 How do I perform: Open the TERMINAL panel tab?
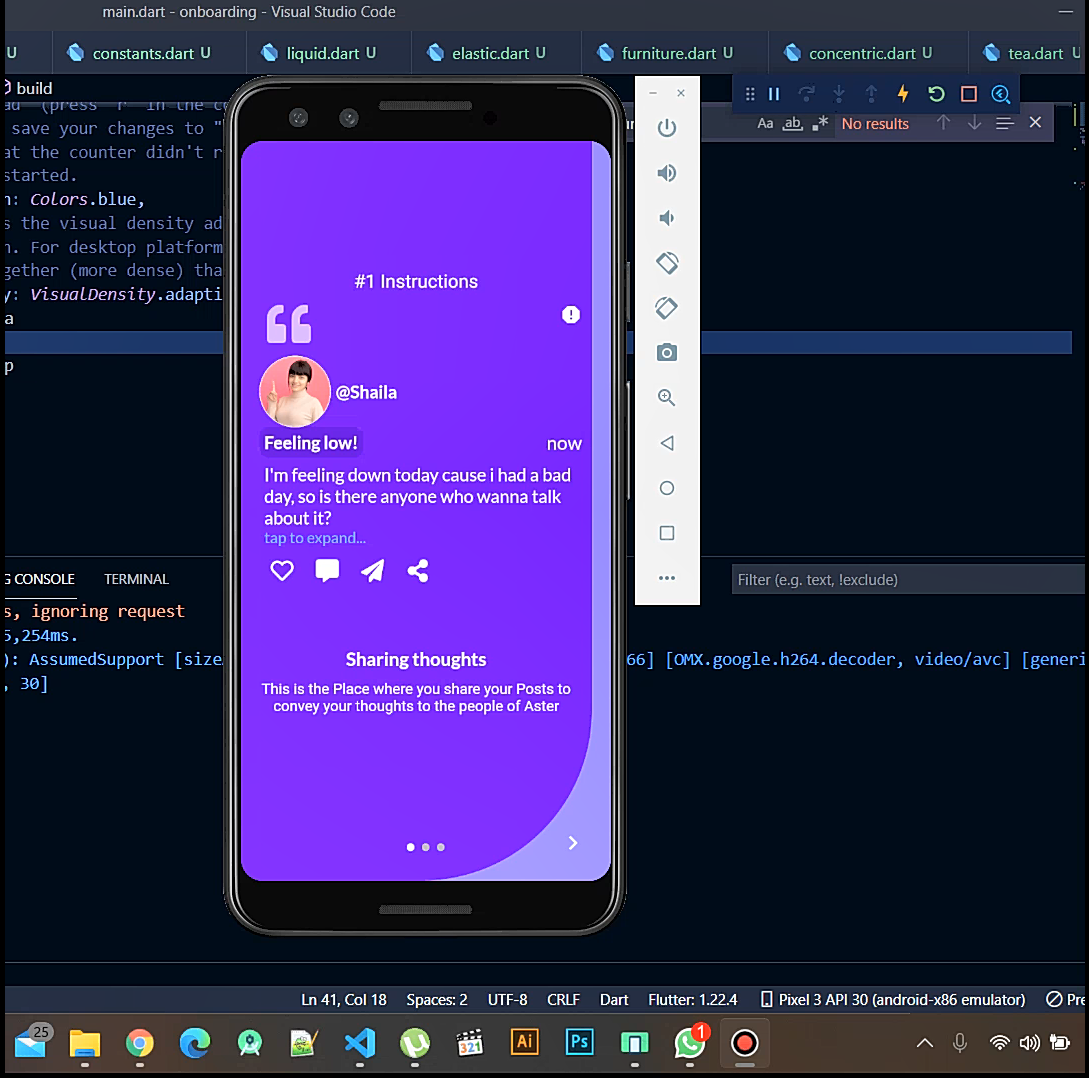[x=136, y=579]
